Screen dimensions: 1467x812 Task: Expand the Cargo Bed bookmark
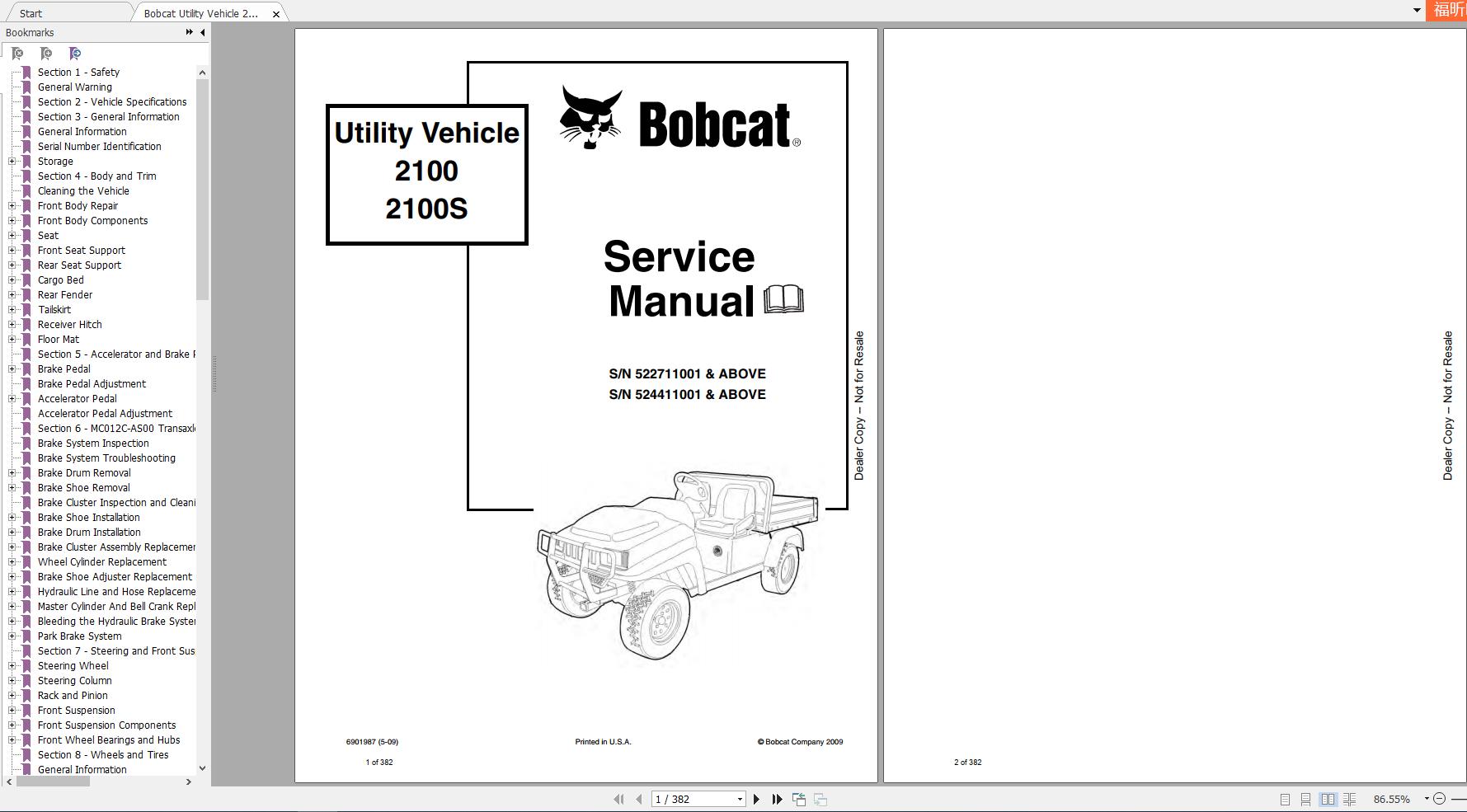click(11, 279)
